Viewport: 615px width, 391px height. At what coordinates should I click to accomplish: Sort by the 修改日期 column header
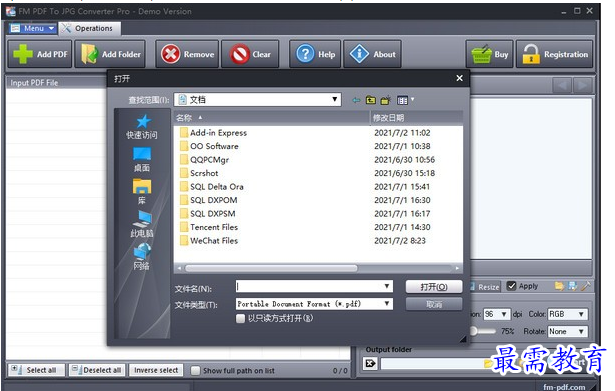click(416, 118)
